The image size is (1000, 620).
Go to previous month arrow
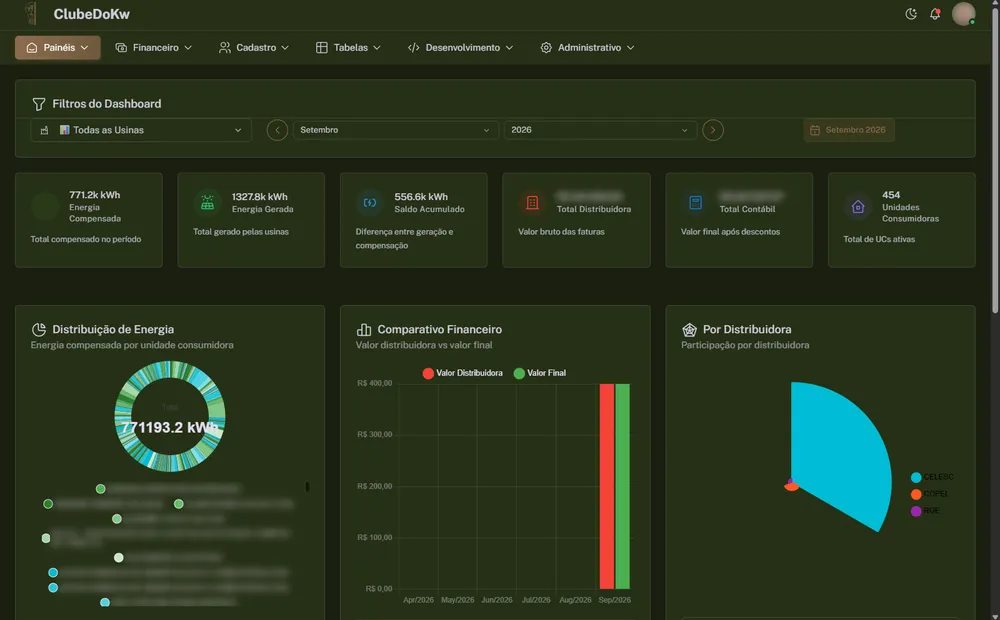[277, 130]
